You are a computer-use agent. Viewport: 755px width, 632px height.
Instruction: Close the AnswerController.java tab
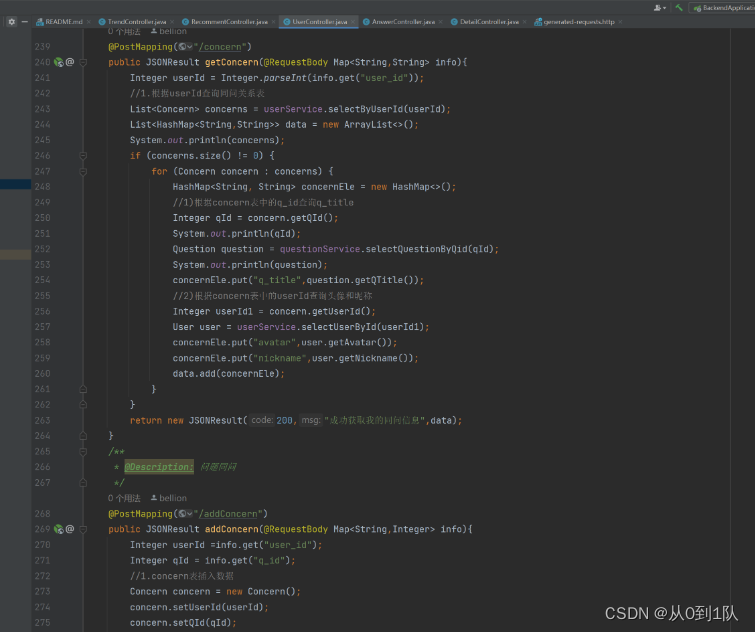coord(441,22)
